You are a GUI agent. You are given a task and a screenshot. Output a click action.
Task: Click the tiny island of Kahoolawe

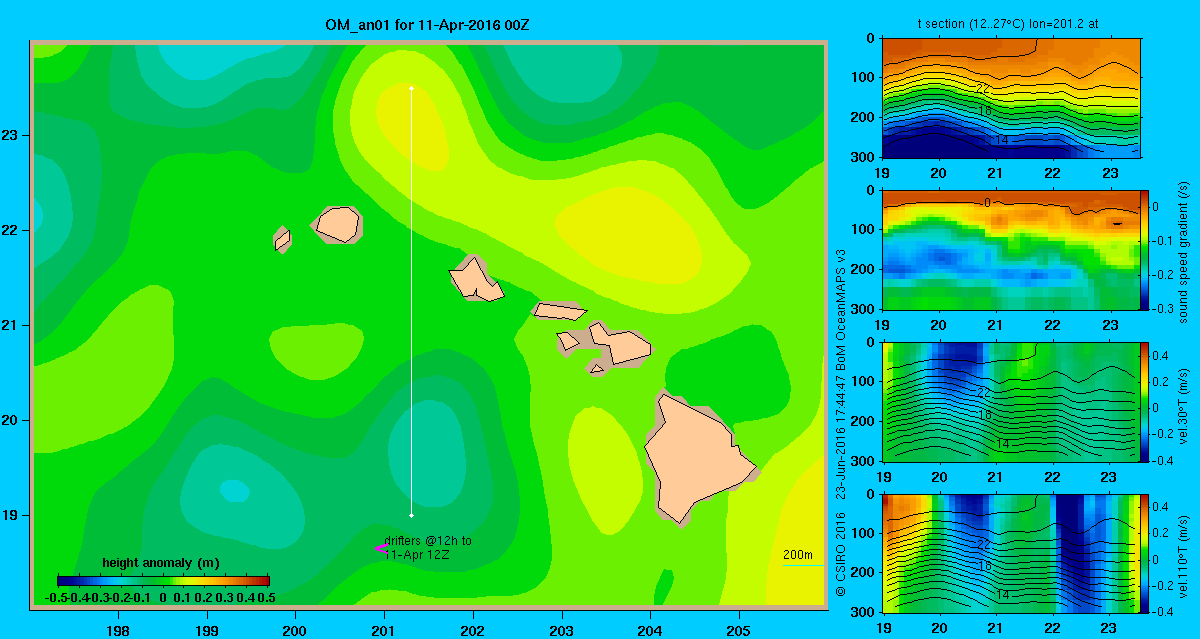click(x=597, y=369)
